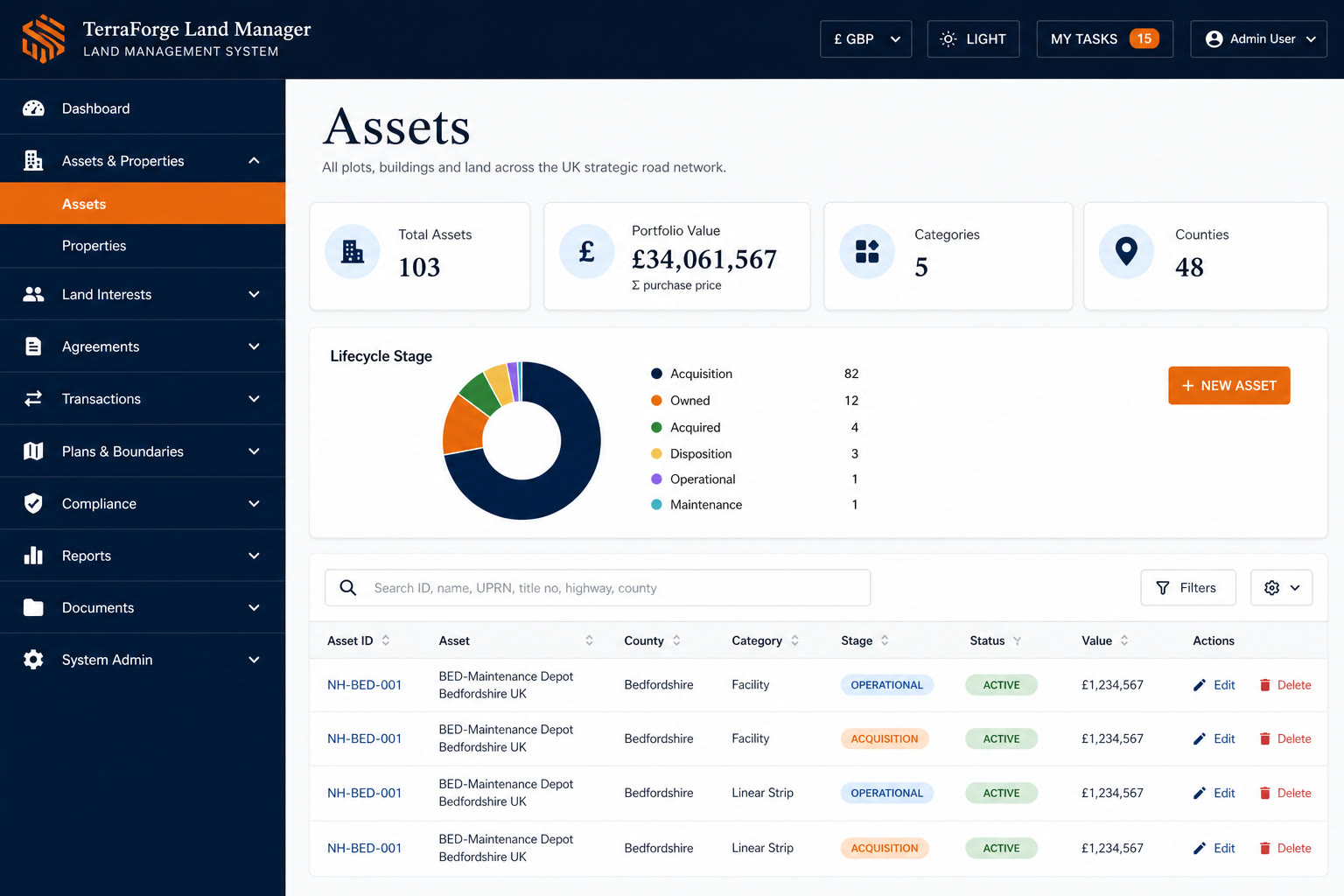Open the Documents menu item
Viewport: 1344px width, 896px height.
click(x=143, y=607)
